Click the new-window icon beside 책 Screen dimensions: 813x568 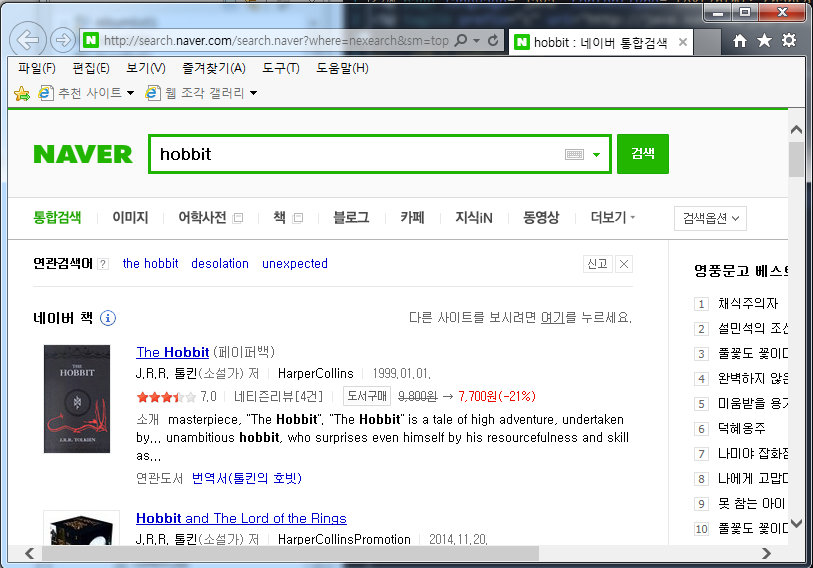click(298, 218)
